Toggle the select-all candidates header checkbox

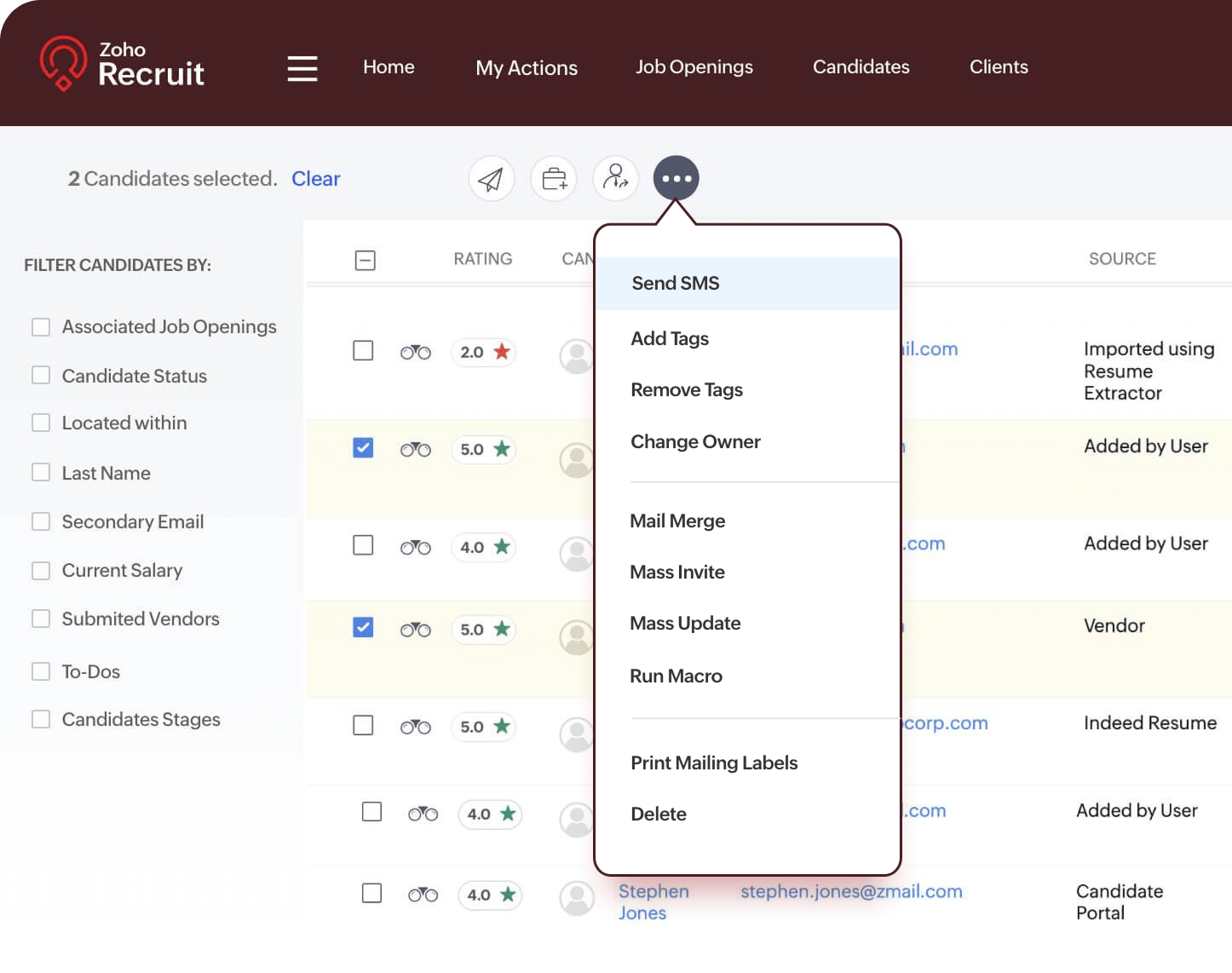tap(365, 260)
